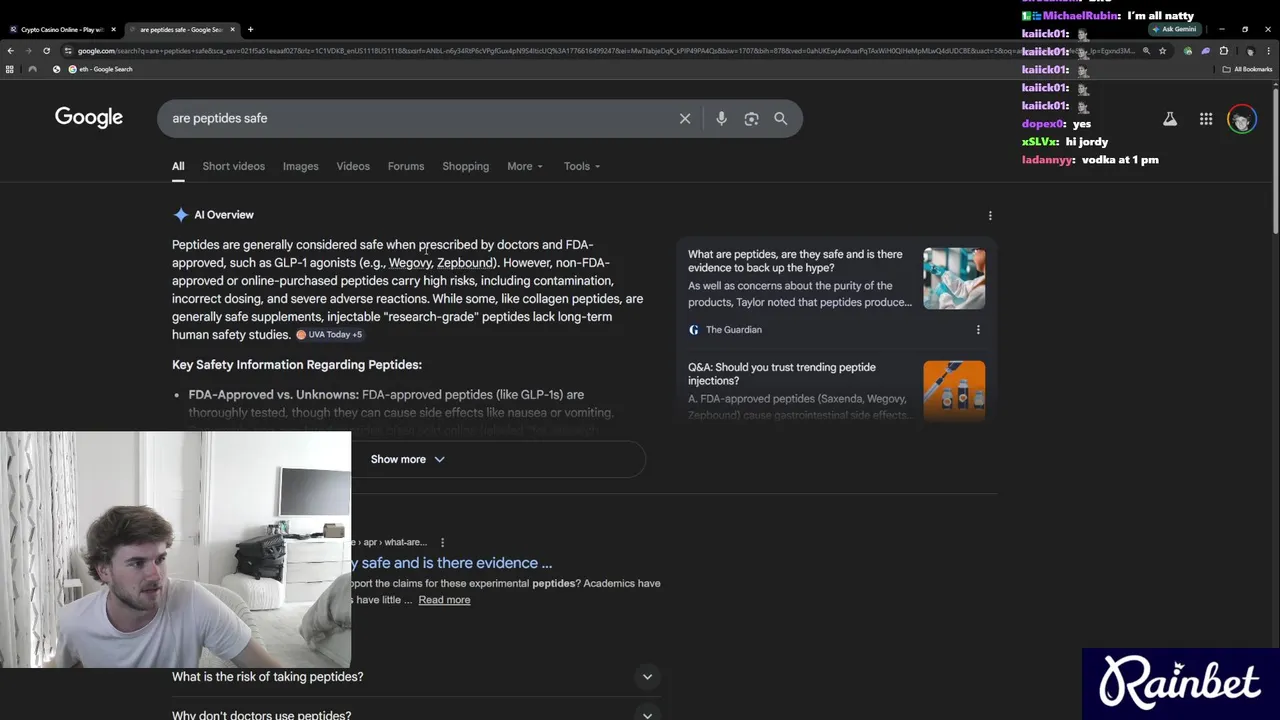Open the bookmarks bar apps grid

[10, 69]
